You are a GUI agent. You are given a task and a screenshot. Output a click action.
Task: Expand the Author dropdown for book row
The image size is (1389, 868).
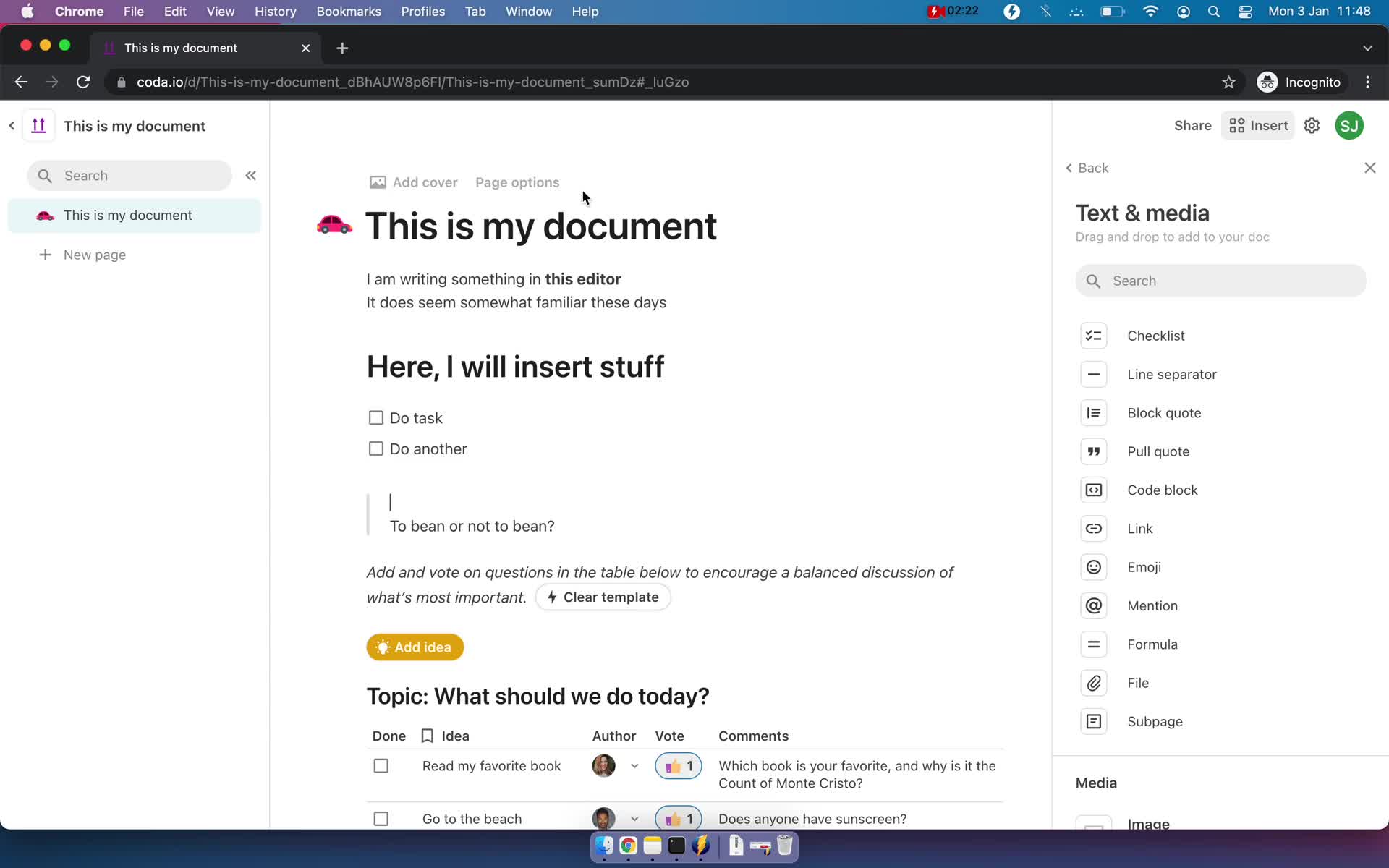(634, 766)
